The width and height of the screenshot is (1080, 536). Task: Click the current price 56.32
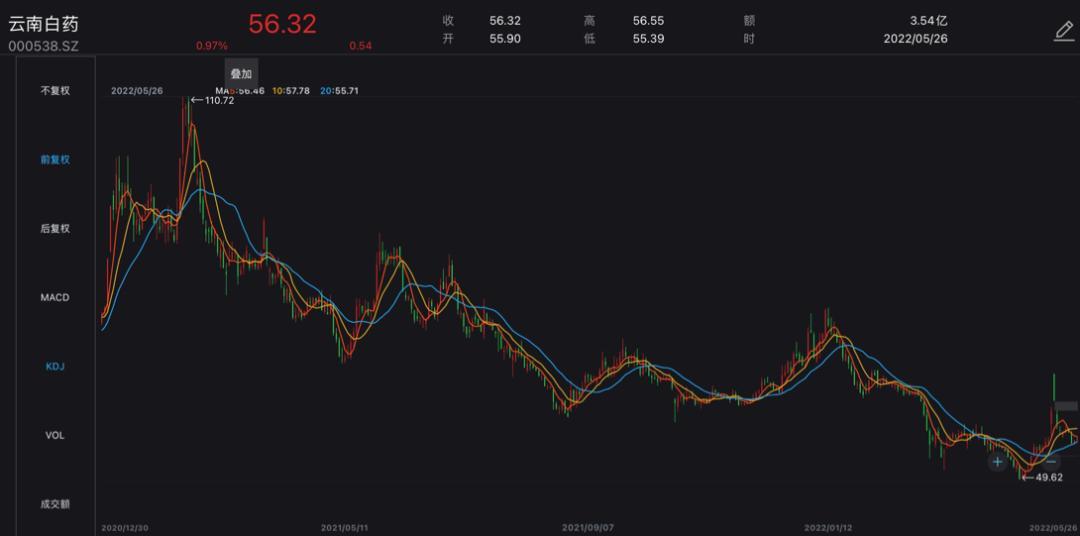(x=282, y=24)
